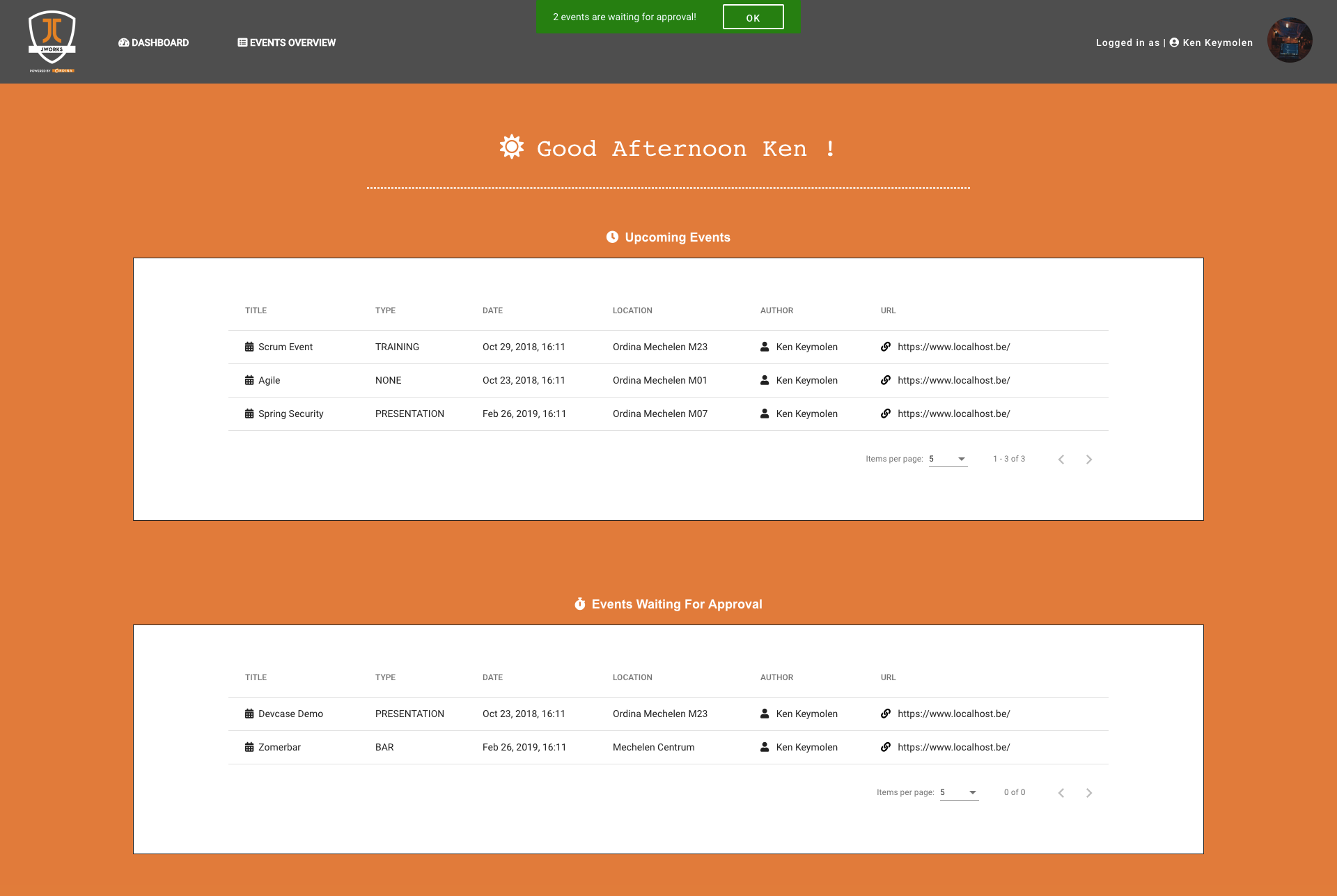Open the Scrum Event localhost URL
Viewport: 1337px width, 896px height.
pyautogui.click(x=953, y=347)
